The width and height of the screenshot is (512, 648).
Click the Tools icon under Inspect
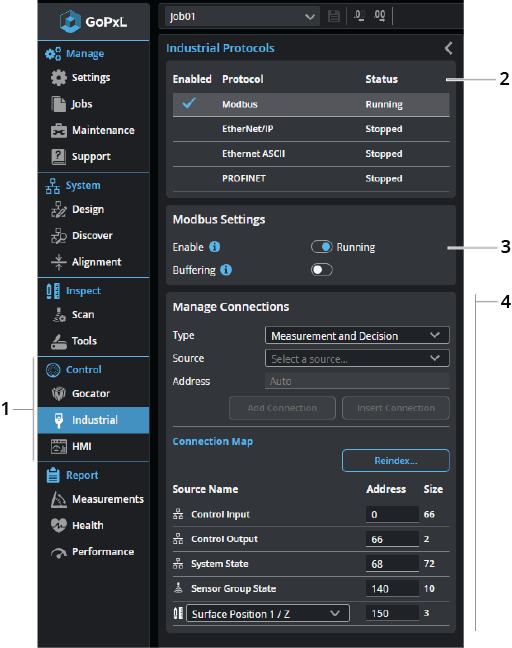tap(58, 341)
